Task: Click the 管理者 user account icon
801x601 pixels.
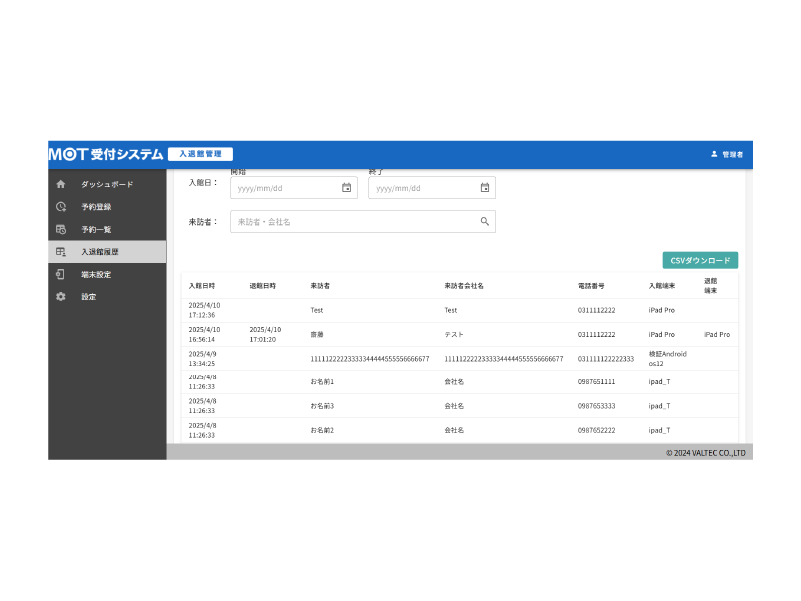Action: [x=714, y=155]
